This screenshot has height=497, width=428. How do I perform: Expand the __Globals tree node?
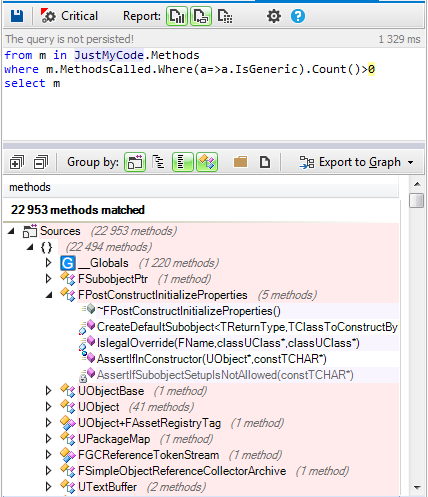pyautogui.click(x=48, y=263)
